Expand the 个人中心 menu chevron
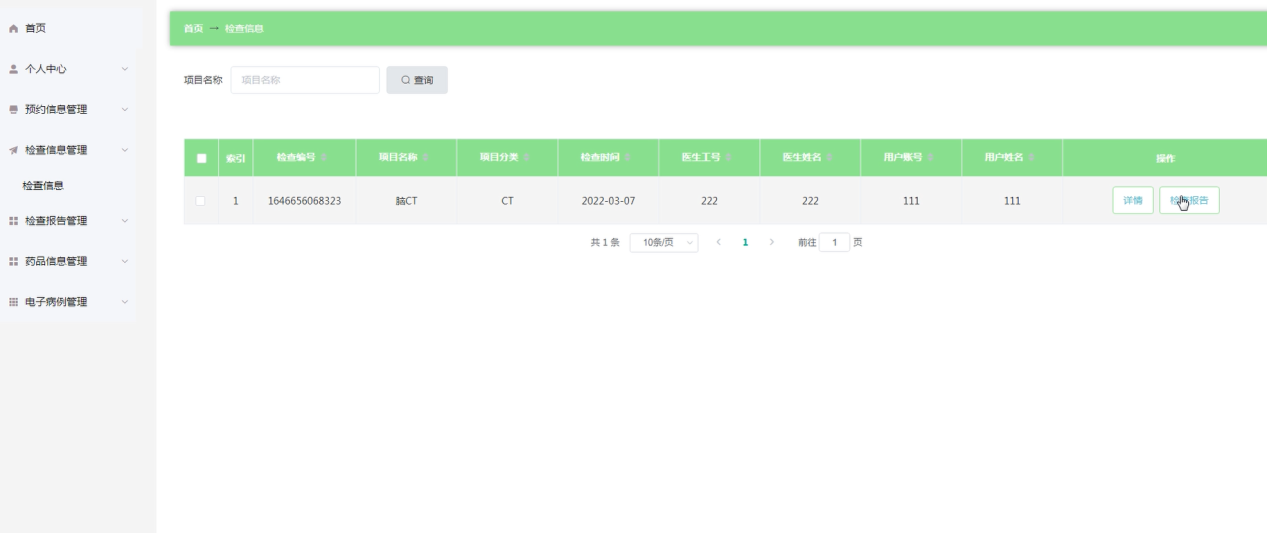 click(125, 69)
